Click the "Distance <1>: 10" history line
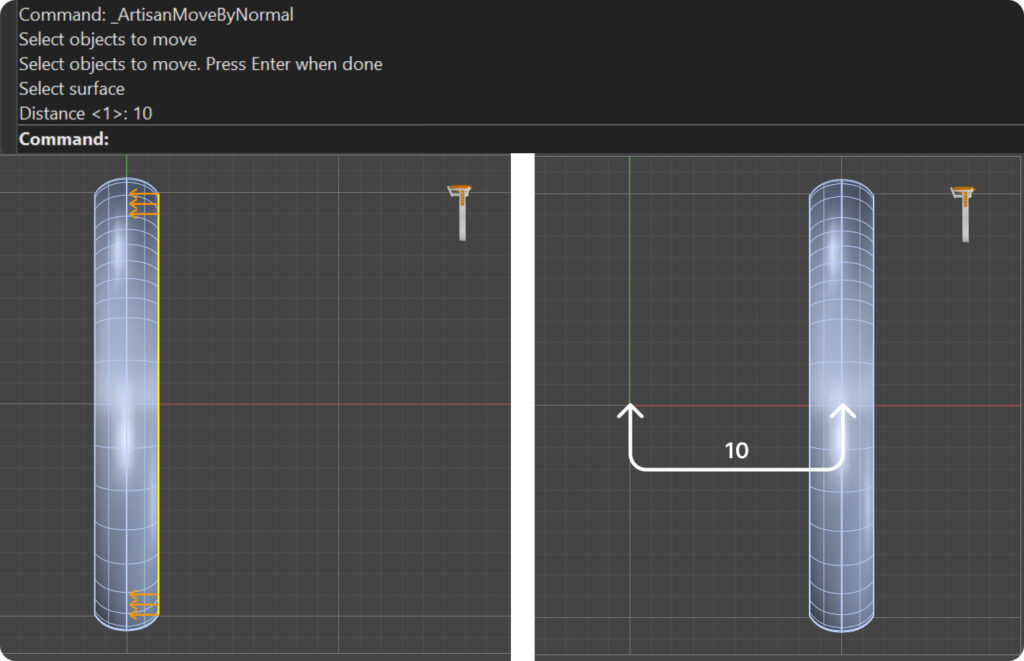Screen dimensions: 1024x661 pyautogui.click(x=86, y=114)
